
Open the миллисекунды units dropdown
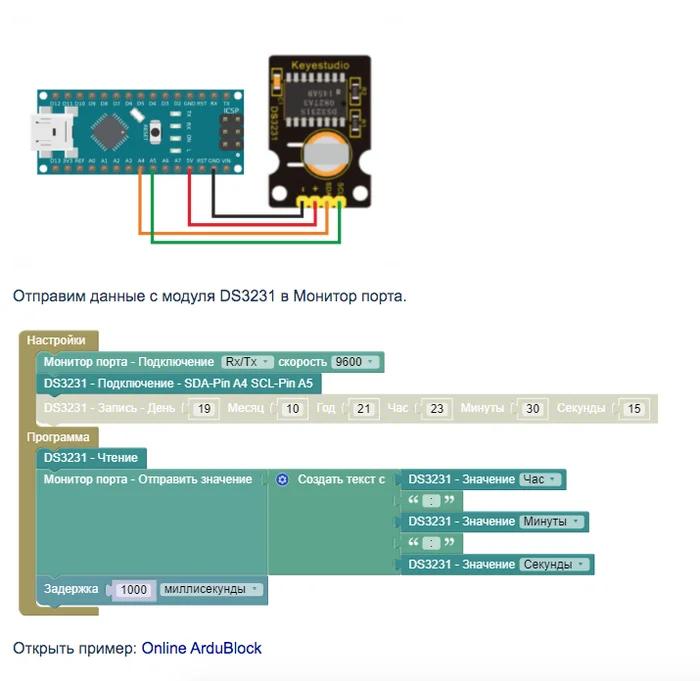(x=211, y=589)
